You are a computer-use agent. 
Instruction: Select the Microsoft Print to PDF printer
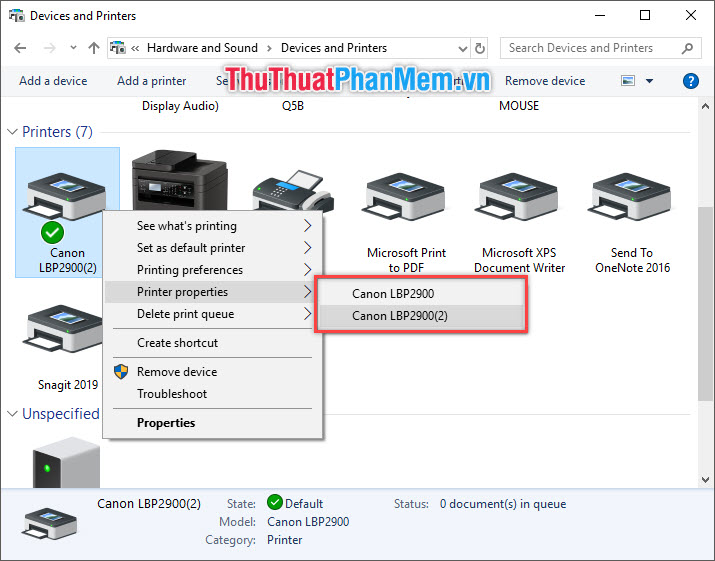(406, 223)
